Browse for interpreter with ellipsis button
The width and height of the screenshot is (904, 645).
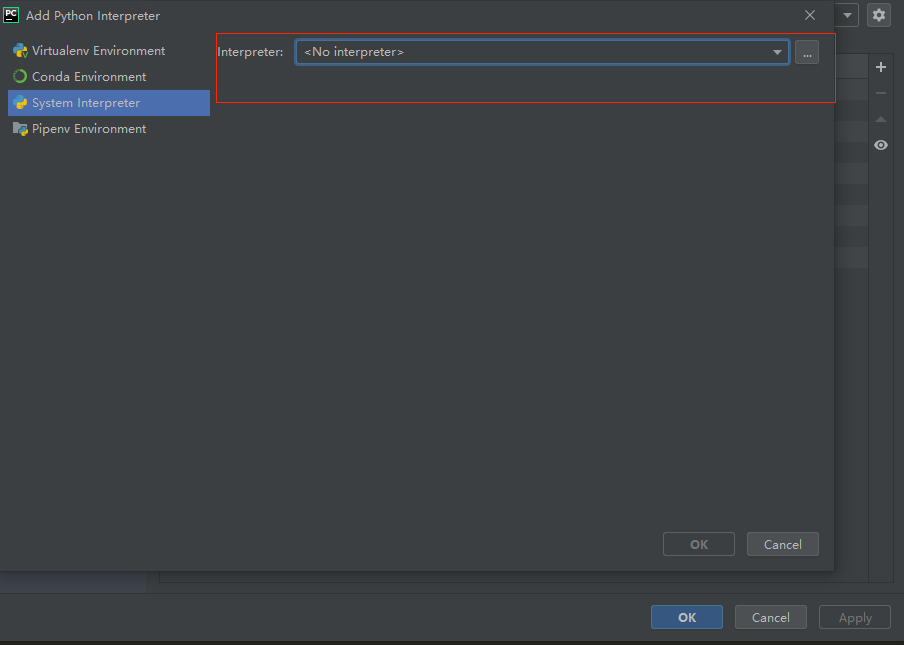pos(807,52)
